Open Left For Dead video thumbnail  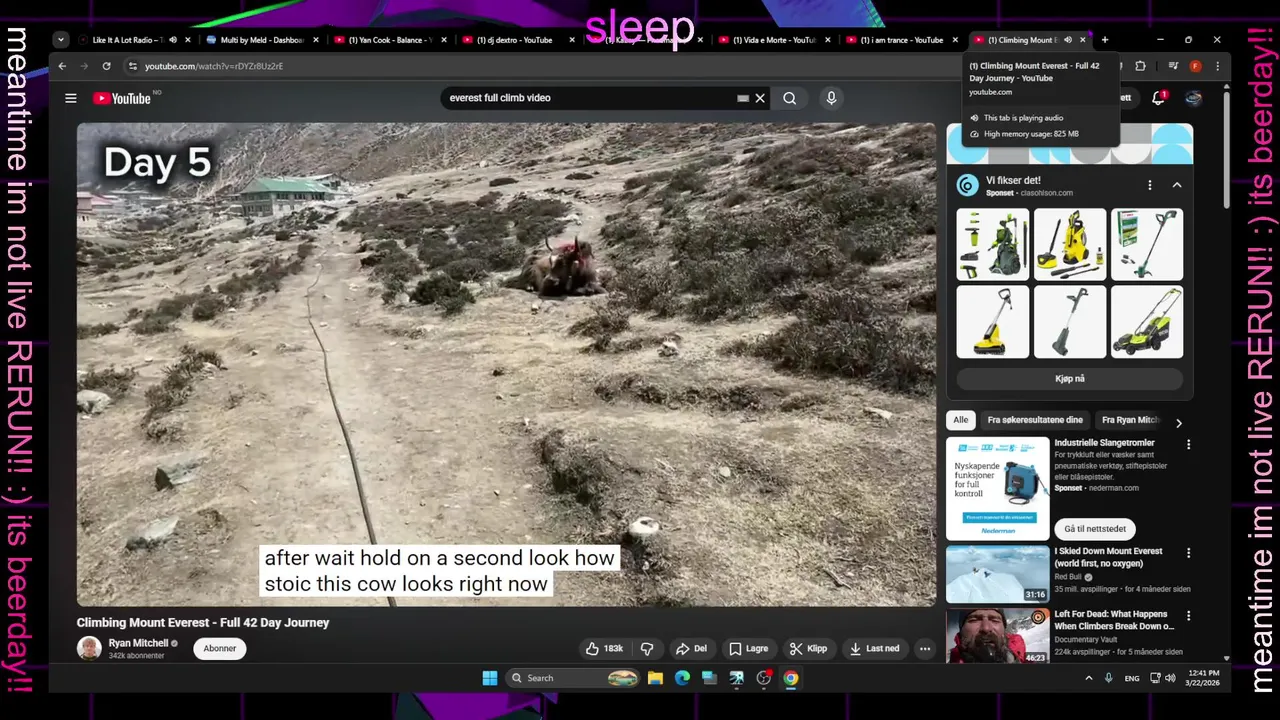coord(998,636)
